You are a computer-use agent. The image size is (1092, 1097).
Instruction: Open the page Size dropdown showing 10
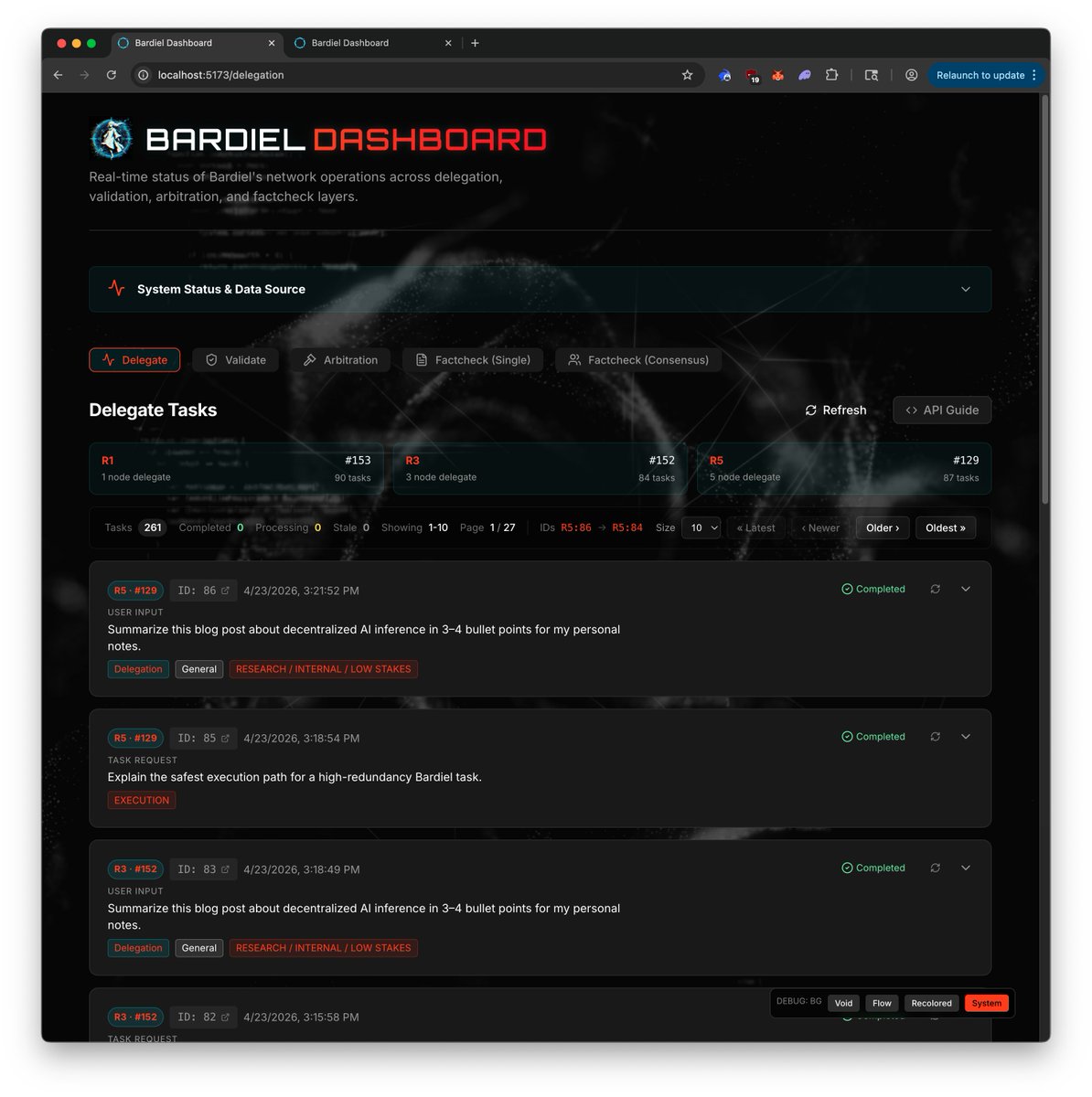[x=701, y=527]
